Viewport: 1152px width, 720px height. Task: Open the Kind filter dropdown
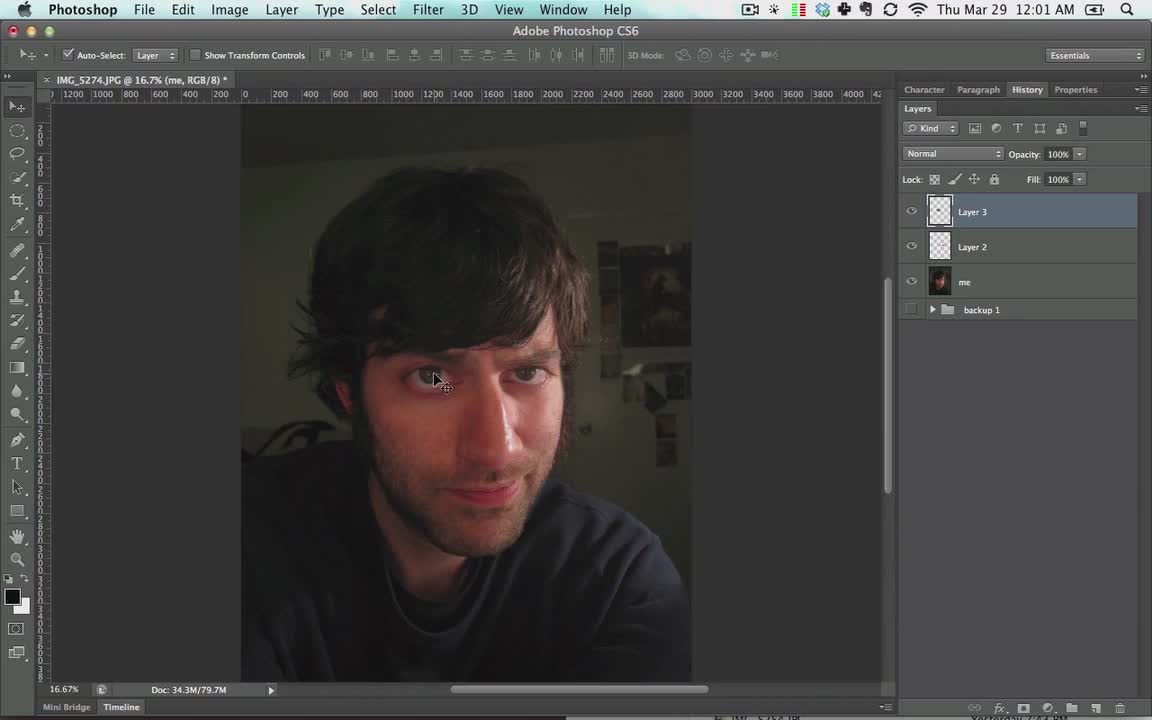[x=931, y=129]
